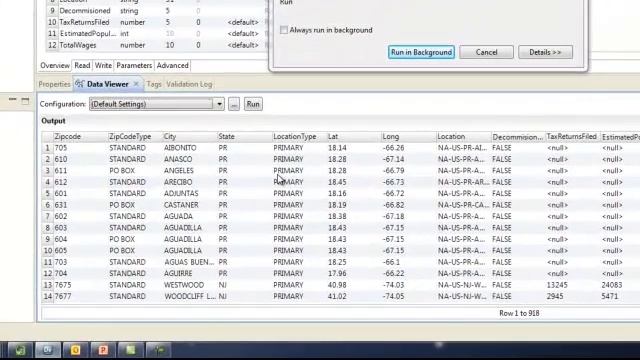This screenshot has width=640, height=360.
Task: Click the 24083 estimated population value
Action: coord(612,285)
